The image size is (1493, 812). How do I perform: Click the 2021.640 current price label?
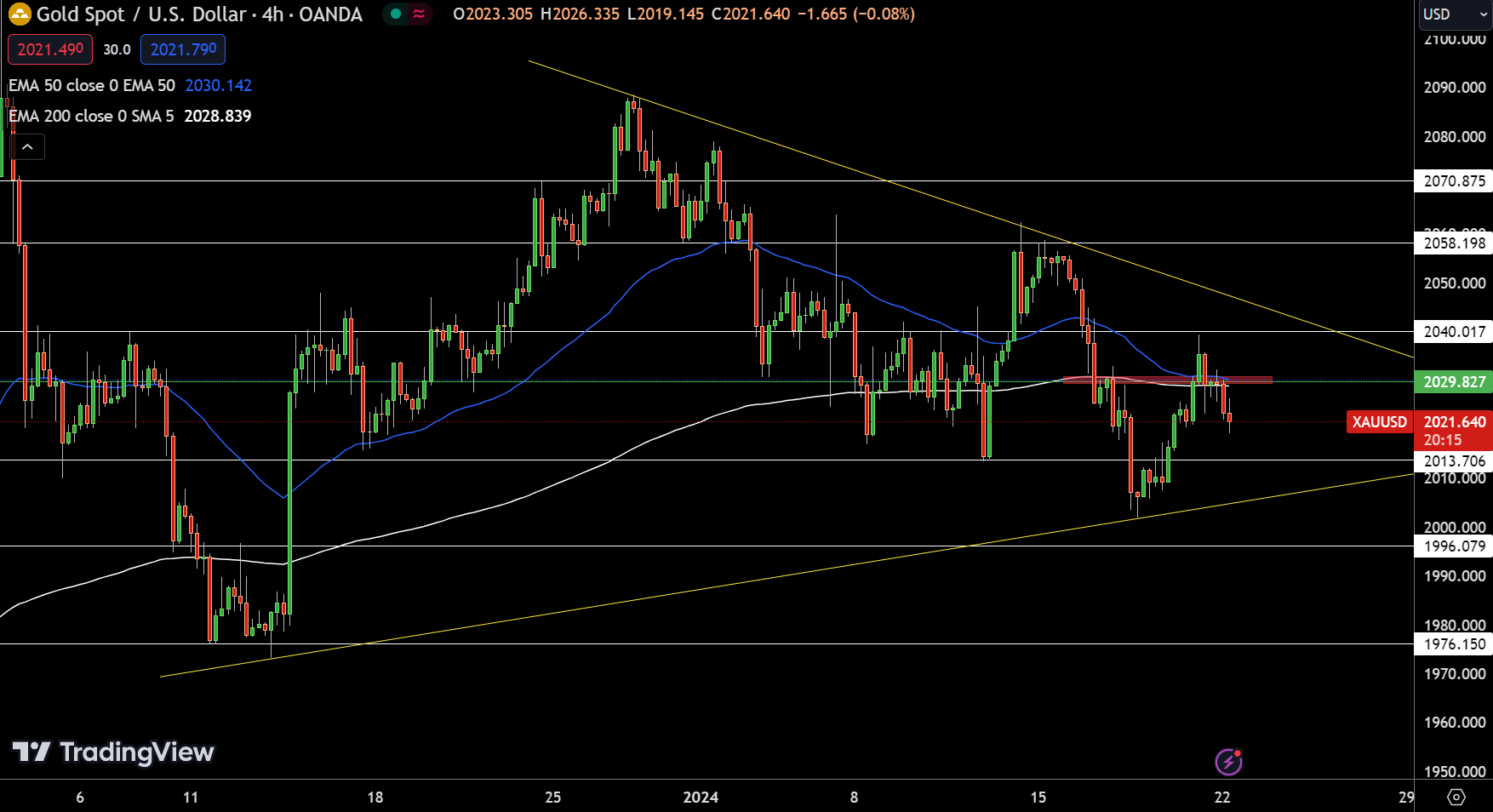[x=1454, y=421]
